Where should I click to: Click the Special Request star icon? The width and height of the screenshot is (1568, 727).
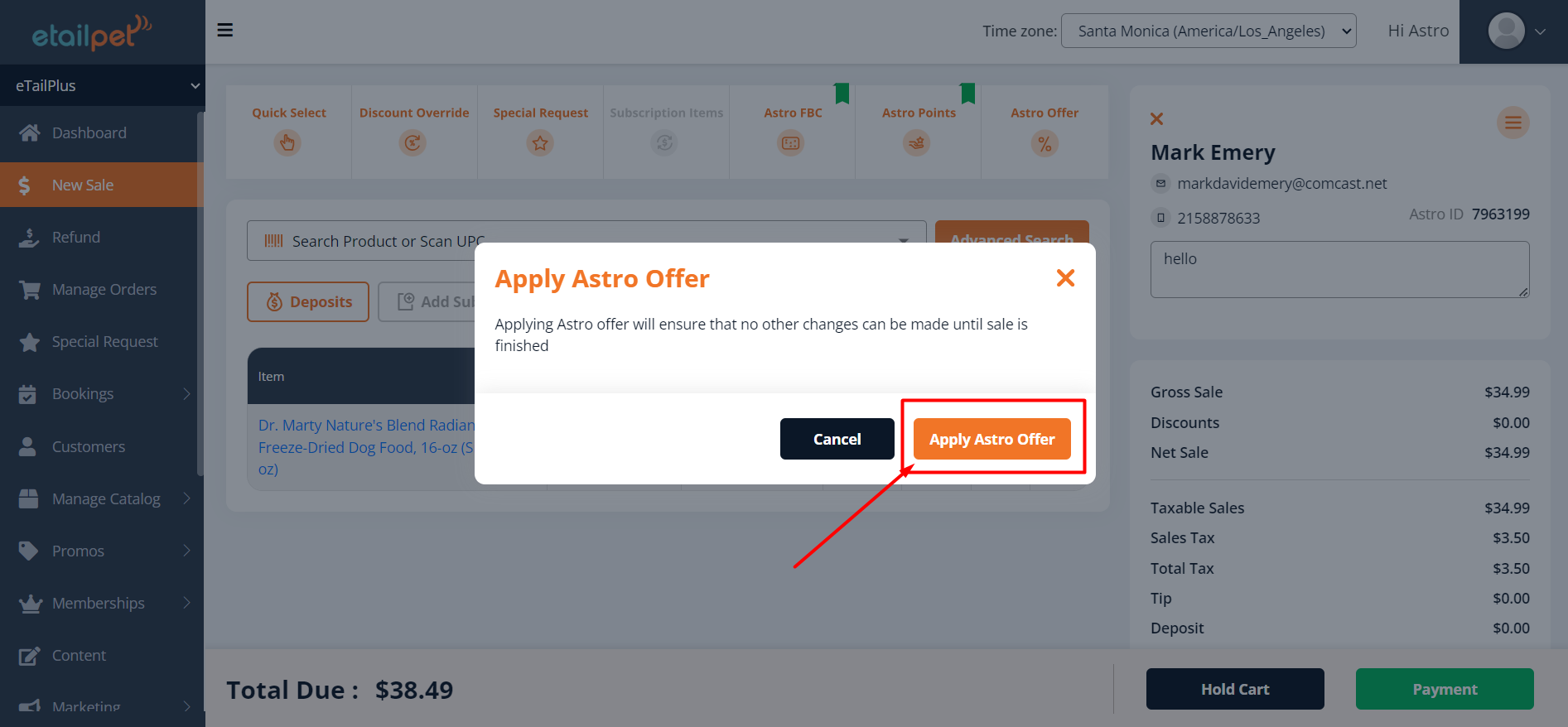click(x=540, y=143)
